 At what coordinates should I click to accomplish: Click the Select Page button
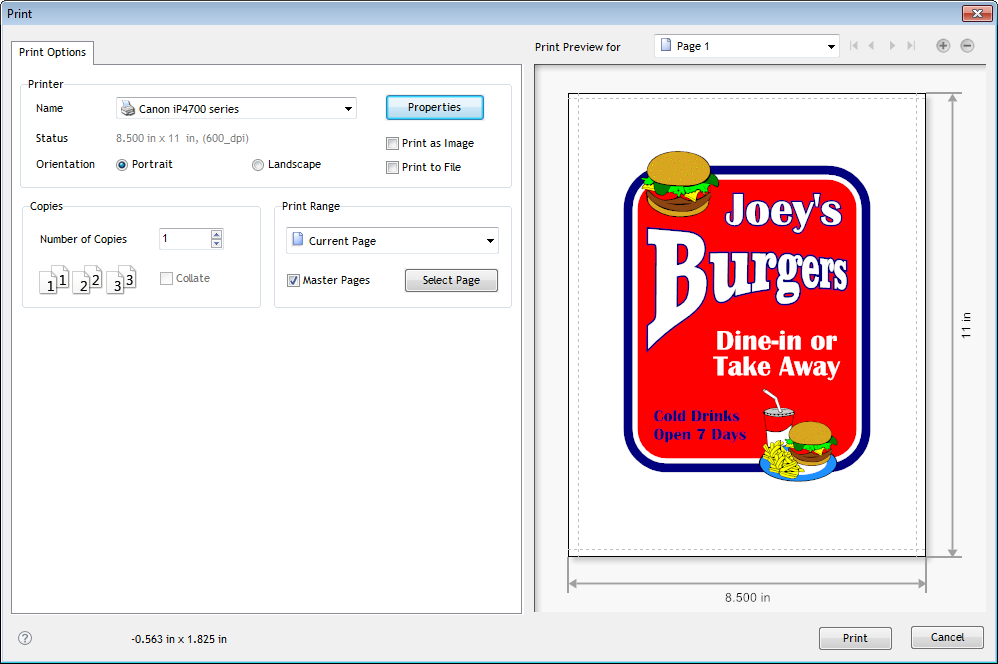(x=451, y=281)
